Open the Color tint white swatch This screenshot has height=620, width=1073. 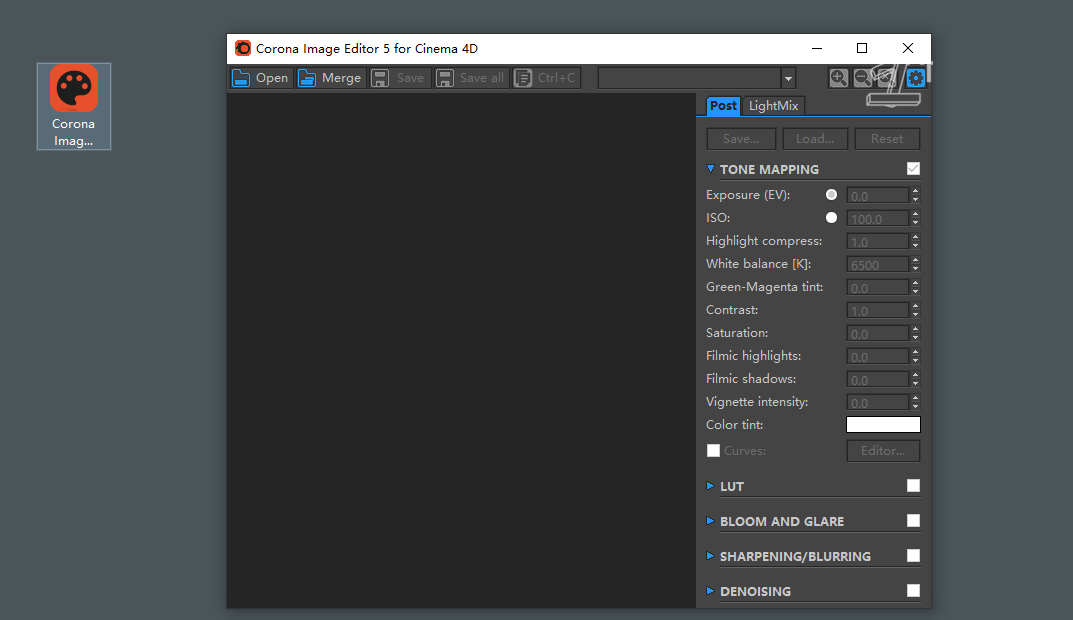point(883,425)
